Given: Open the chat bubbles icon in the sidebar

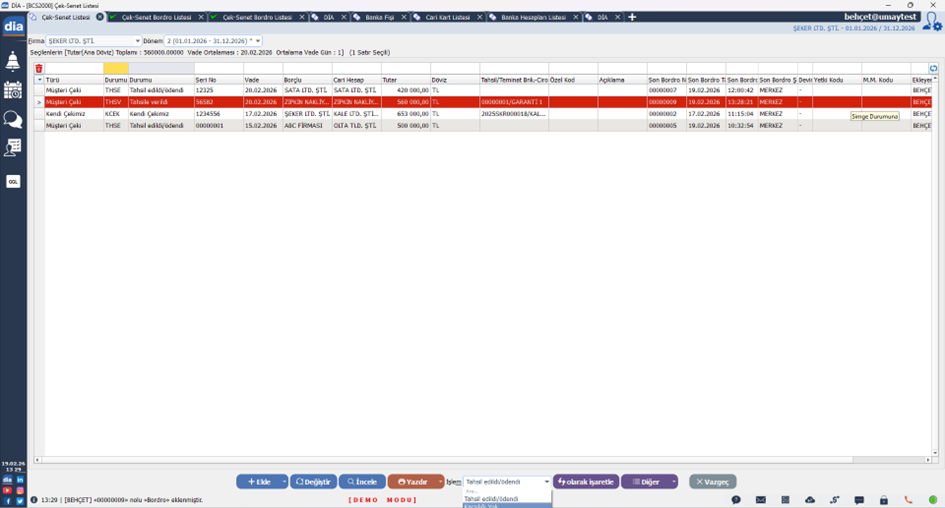Looking at the screenshot, I should (x=13, y=120).
